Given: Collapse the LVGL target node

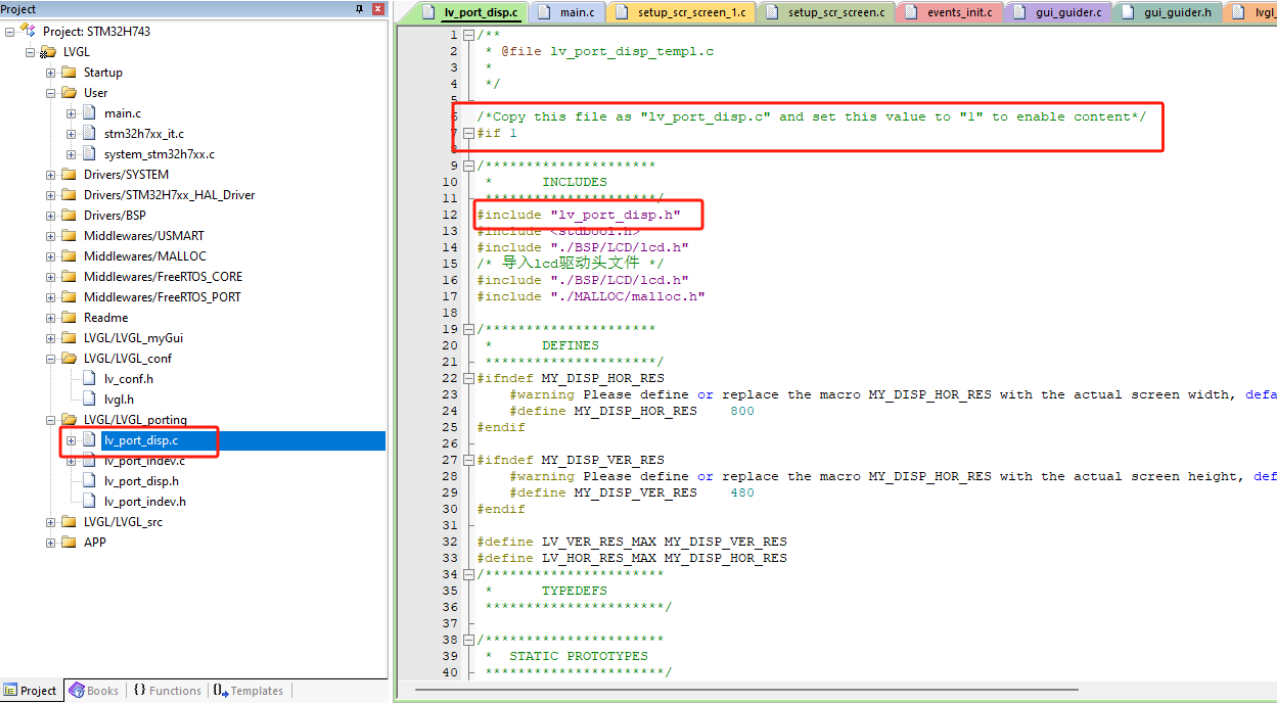Looking at the screenshot, I should pyautogui.click(x=30, y=52).
